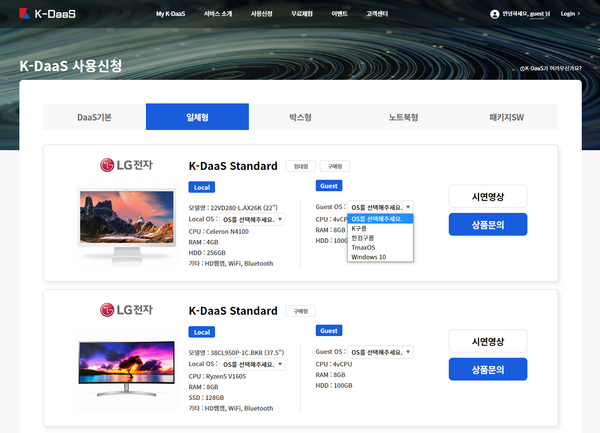This screenshot has height=433, width=600.
Task: Click second product's K-DaaS Standard title
Action: coord(233,311)
